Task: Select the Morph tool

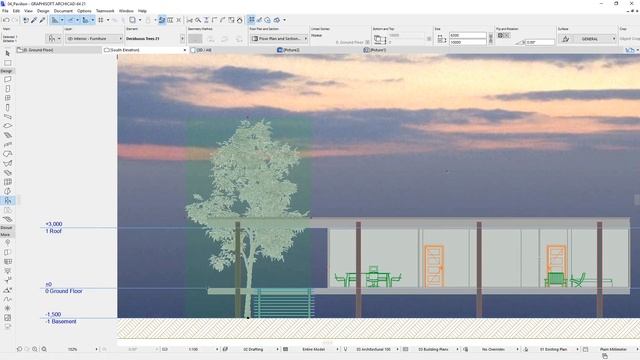Action: 7,191
